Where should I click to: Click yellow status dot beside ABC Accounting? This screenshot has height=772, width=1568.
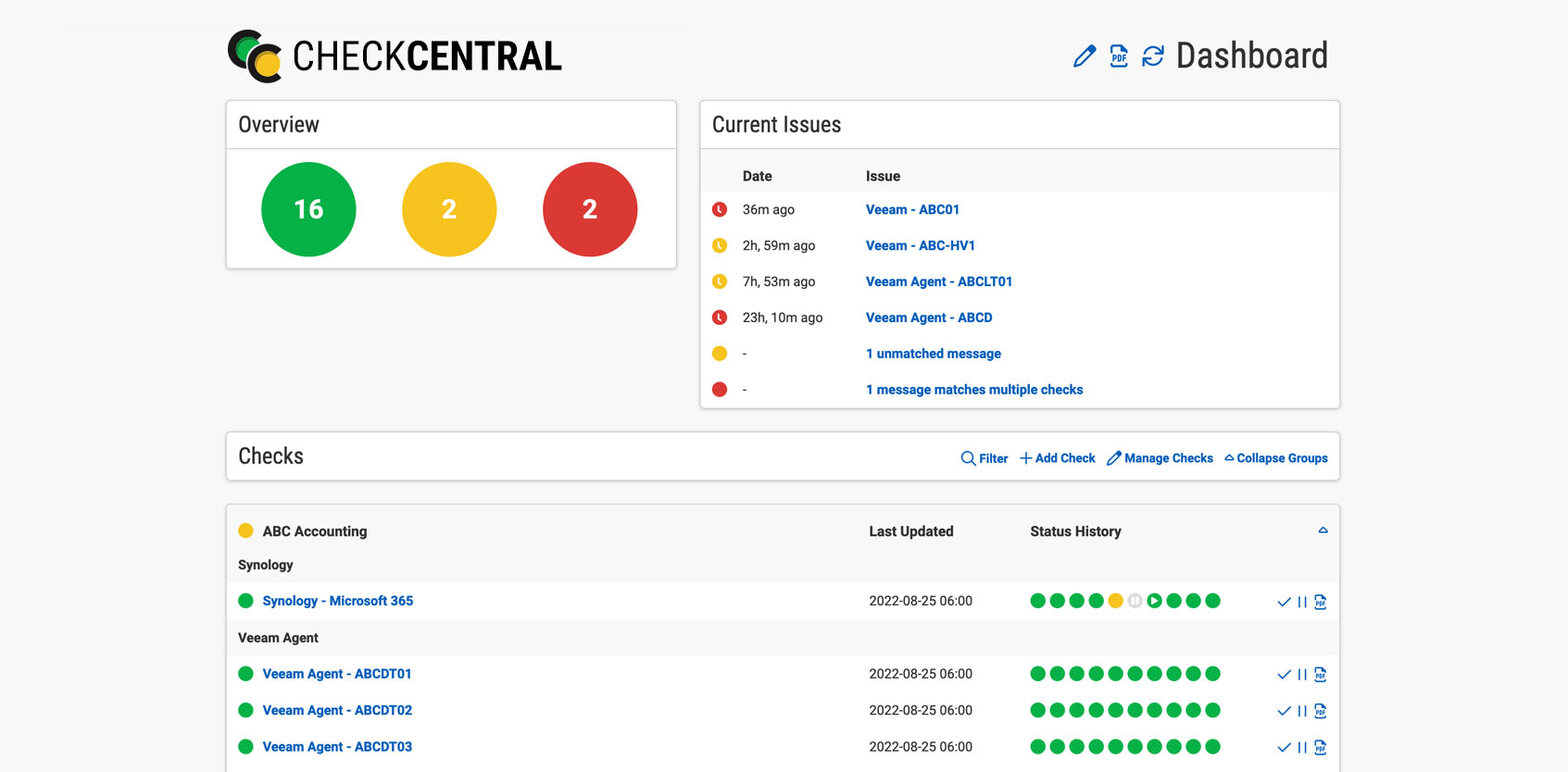[245, 530]
